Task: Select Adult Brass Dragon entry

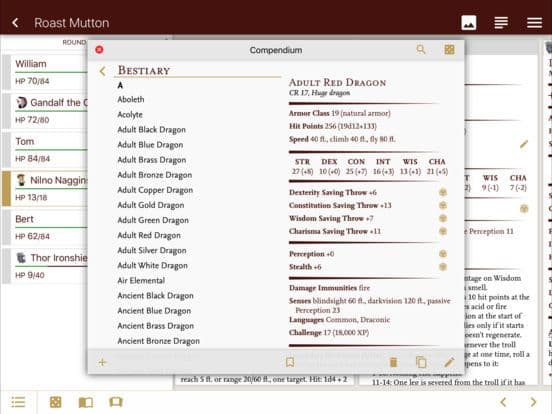Action: coord(152,160)
